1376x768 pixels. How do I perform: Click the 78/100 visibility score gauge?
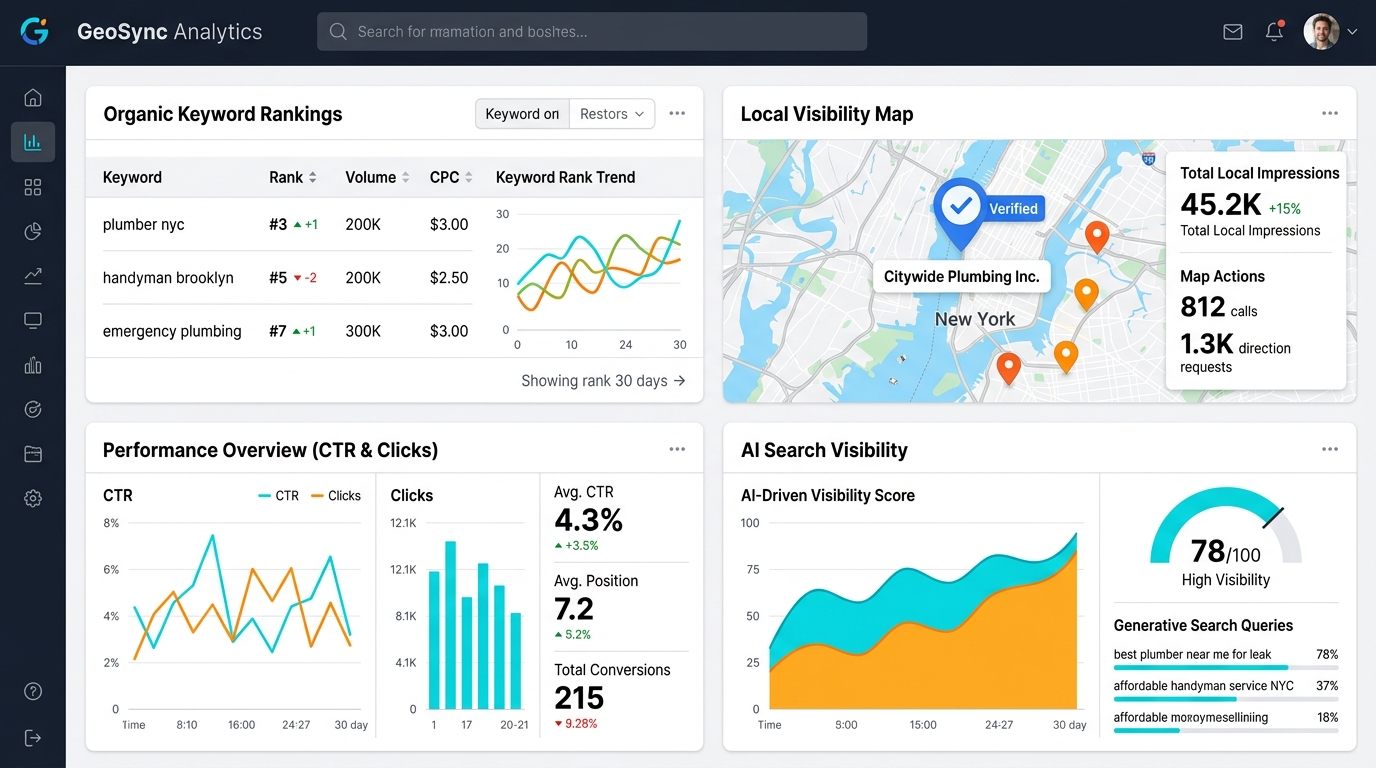(1225, 528)
